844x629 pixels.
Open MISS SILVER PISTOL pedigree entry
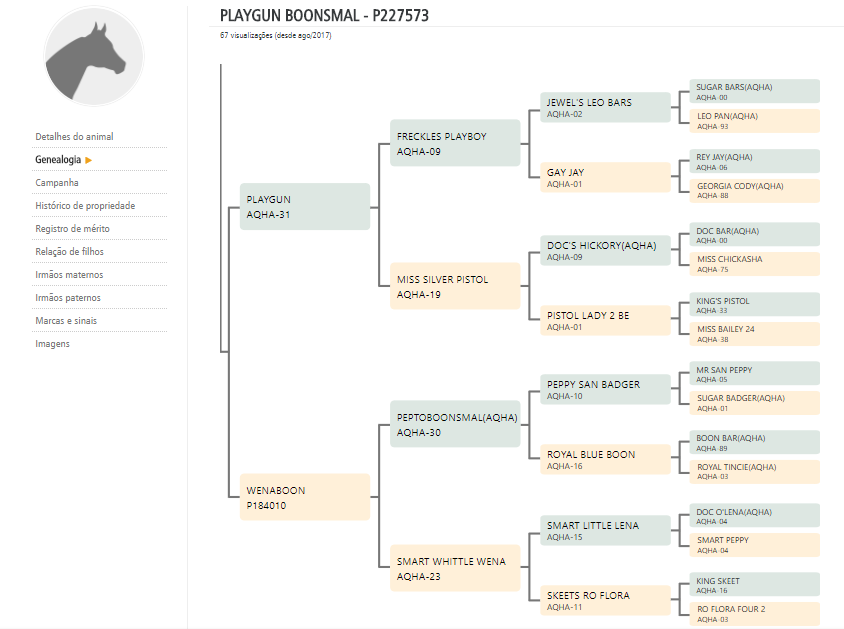click(455, 286)
